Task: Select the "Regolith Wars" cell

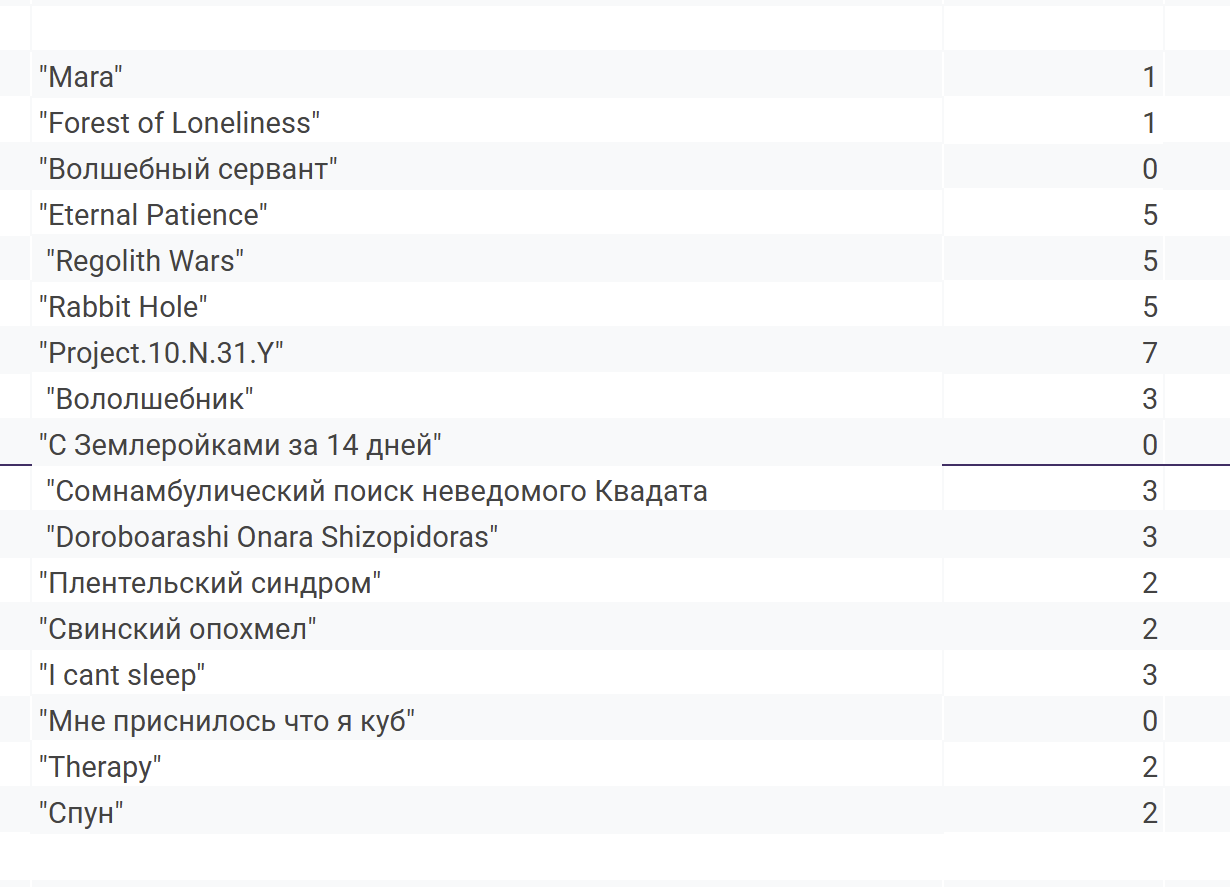Action: pos(487,260)
